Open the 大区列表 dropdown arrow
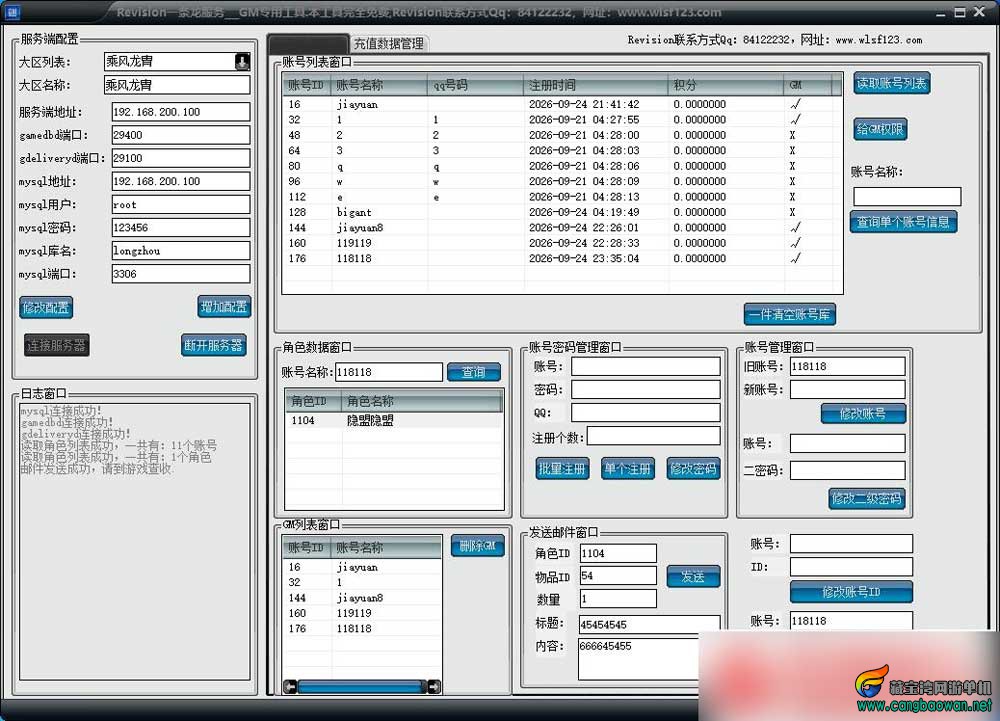Image resolution: width=1000 pixels, height=721 pixels. (242, 61)
